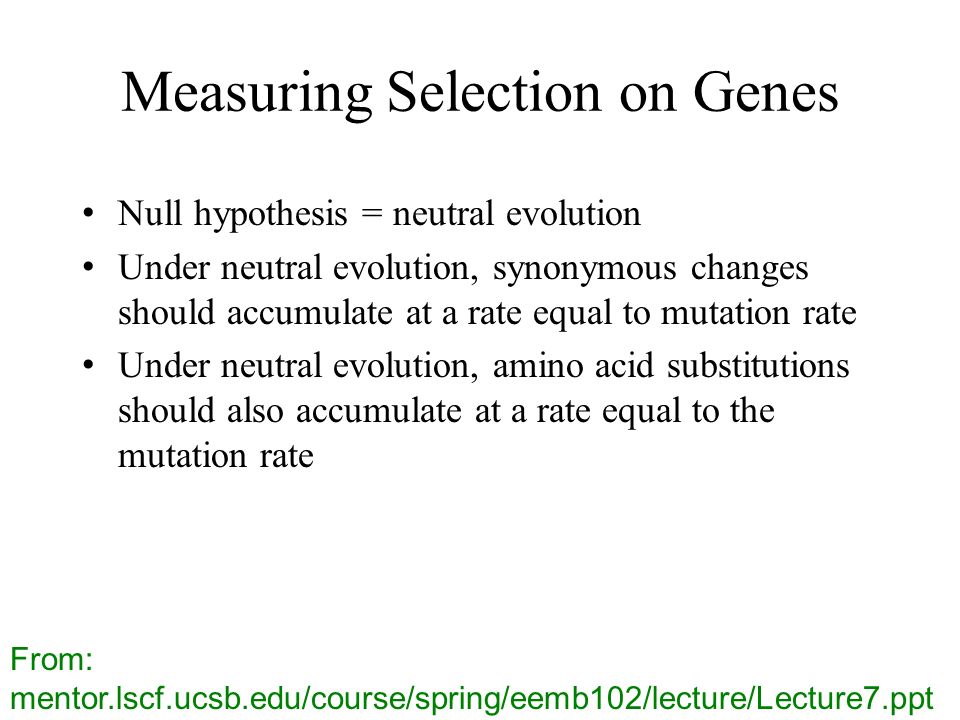Image resolution: width=960 pixels, height=720 pixels.
Task: Click the word Selection in the title
Action: (x=495, y=92)
